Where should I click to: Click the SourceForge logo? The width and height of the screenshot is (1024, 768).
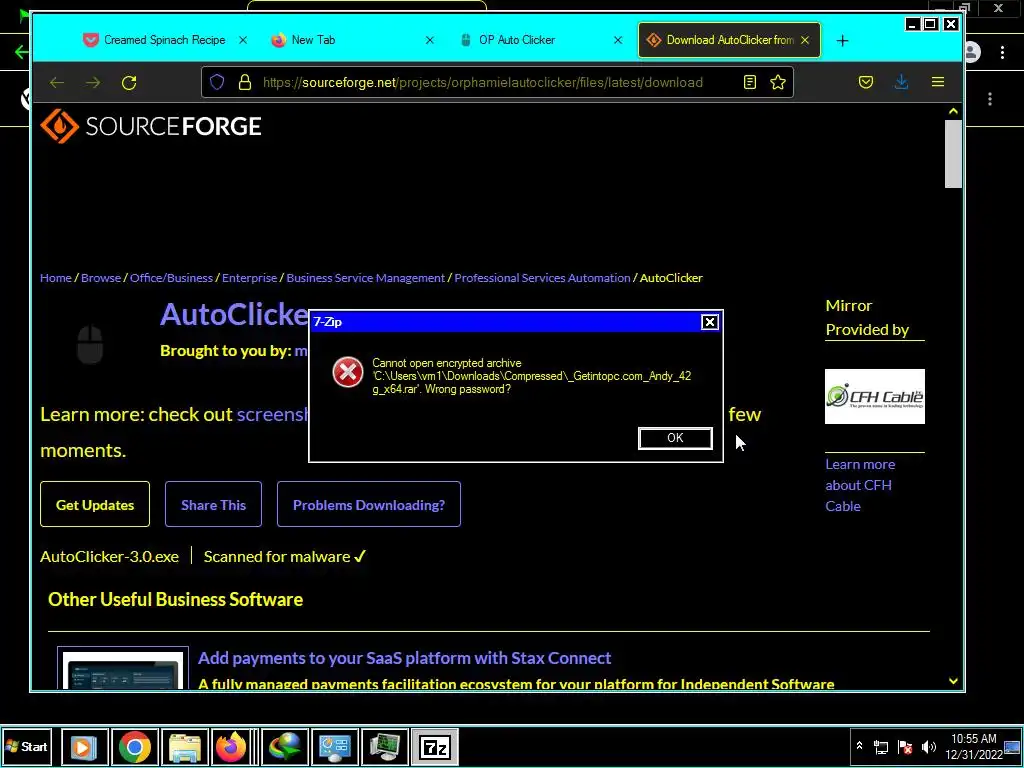151,126
